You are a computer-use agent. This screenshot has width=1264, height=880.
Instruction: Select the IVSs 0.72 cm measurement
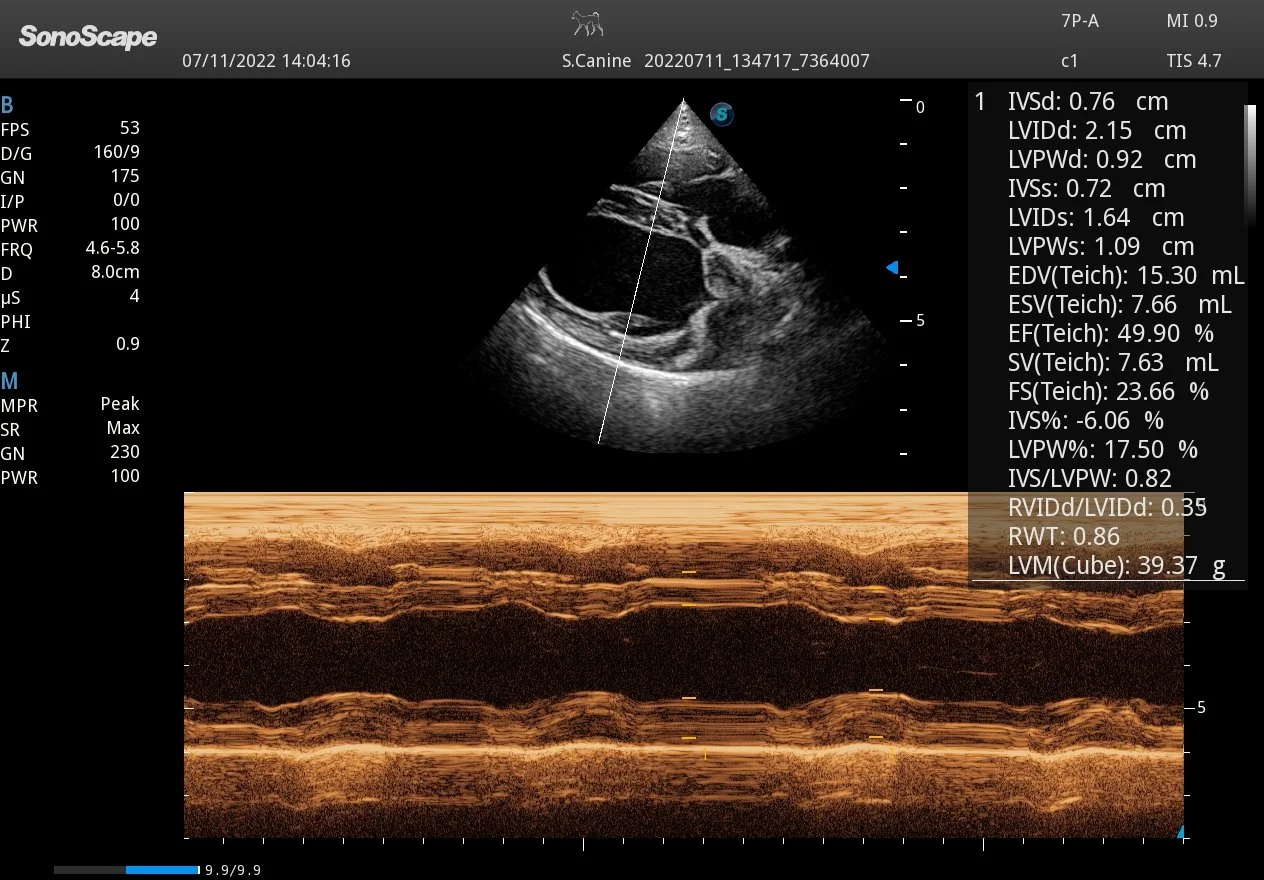click(1087, 189)
